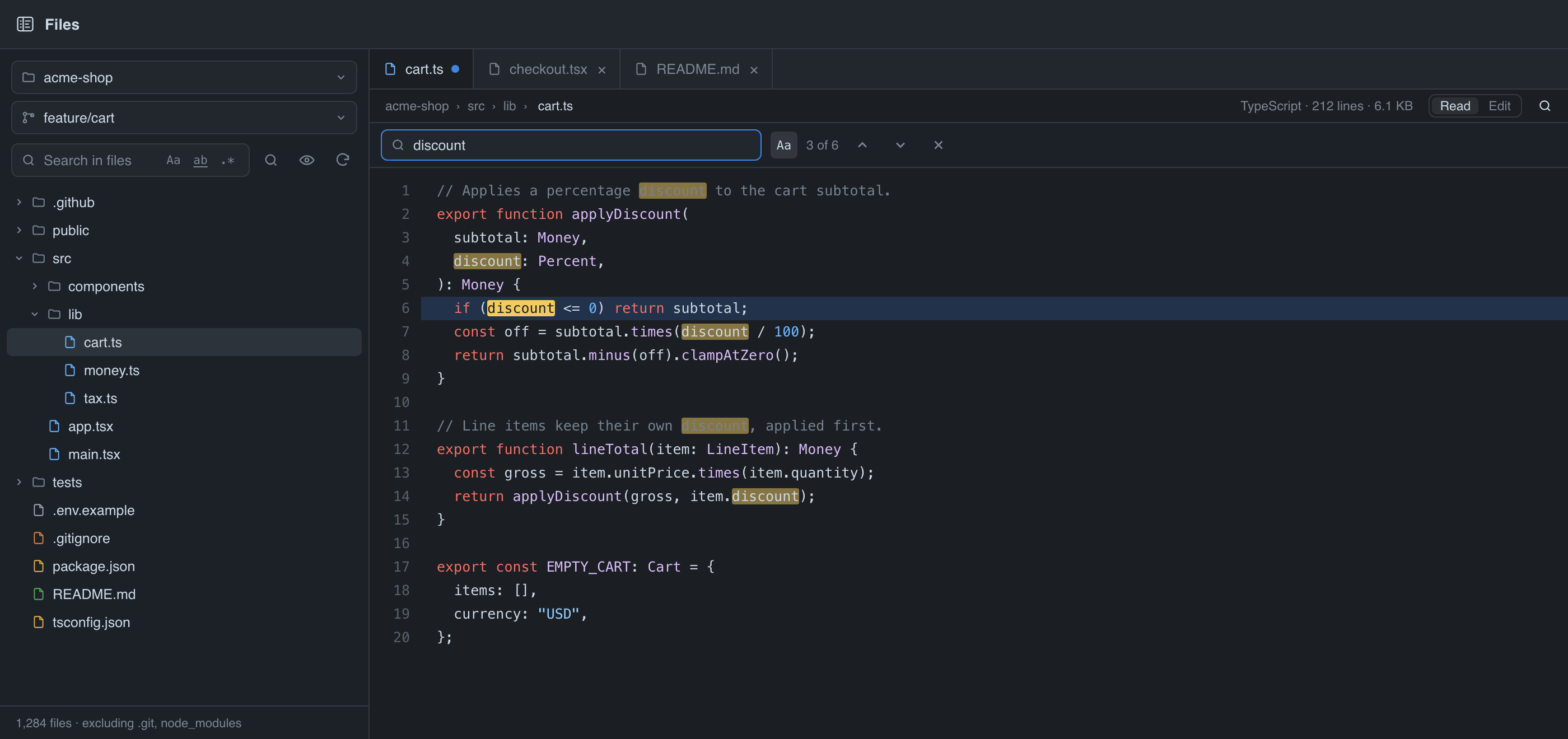
Task: Toggle whole word match in Search in files
Action: [200, 160]
